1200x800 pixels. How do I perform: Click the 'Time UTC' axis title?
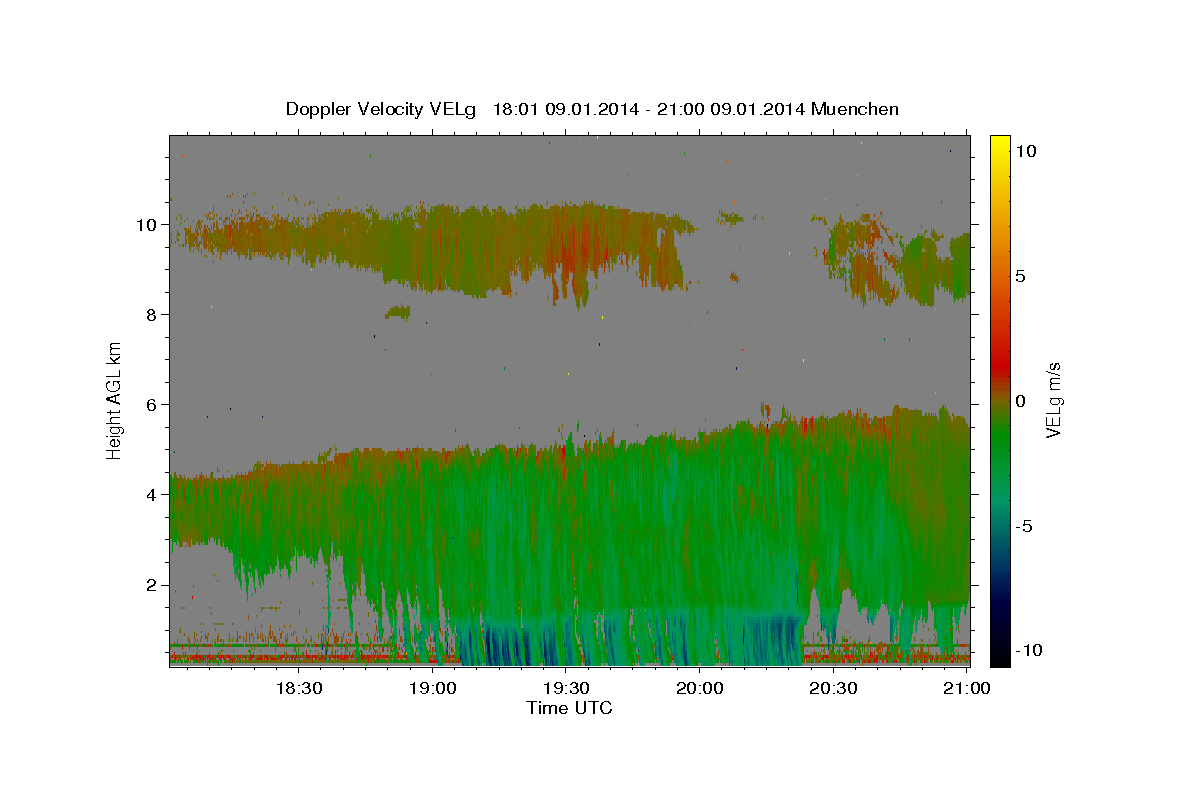tap(569, 708)
